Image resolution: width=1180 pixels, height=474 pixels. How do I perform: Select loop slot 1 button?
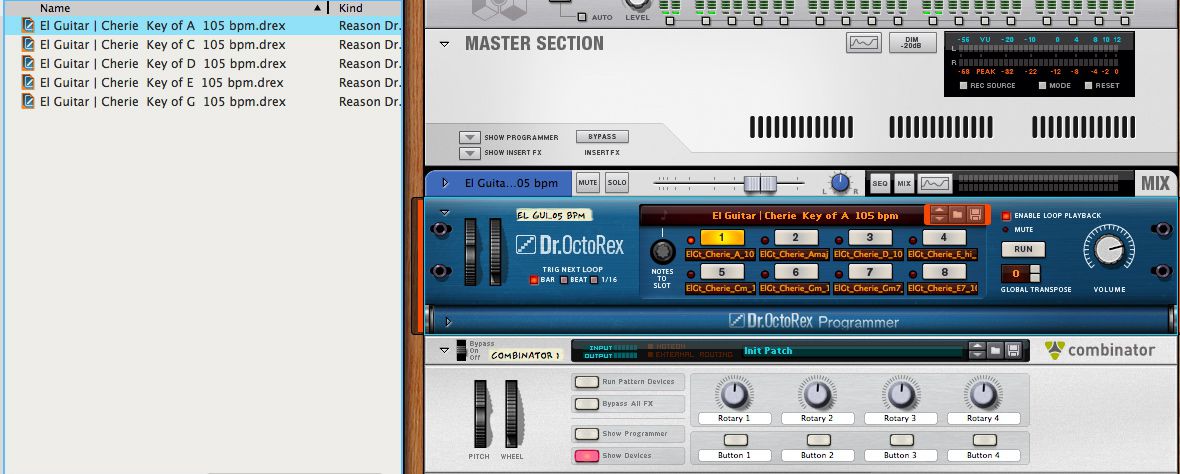coord(722,238)
